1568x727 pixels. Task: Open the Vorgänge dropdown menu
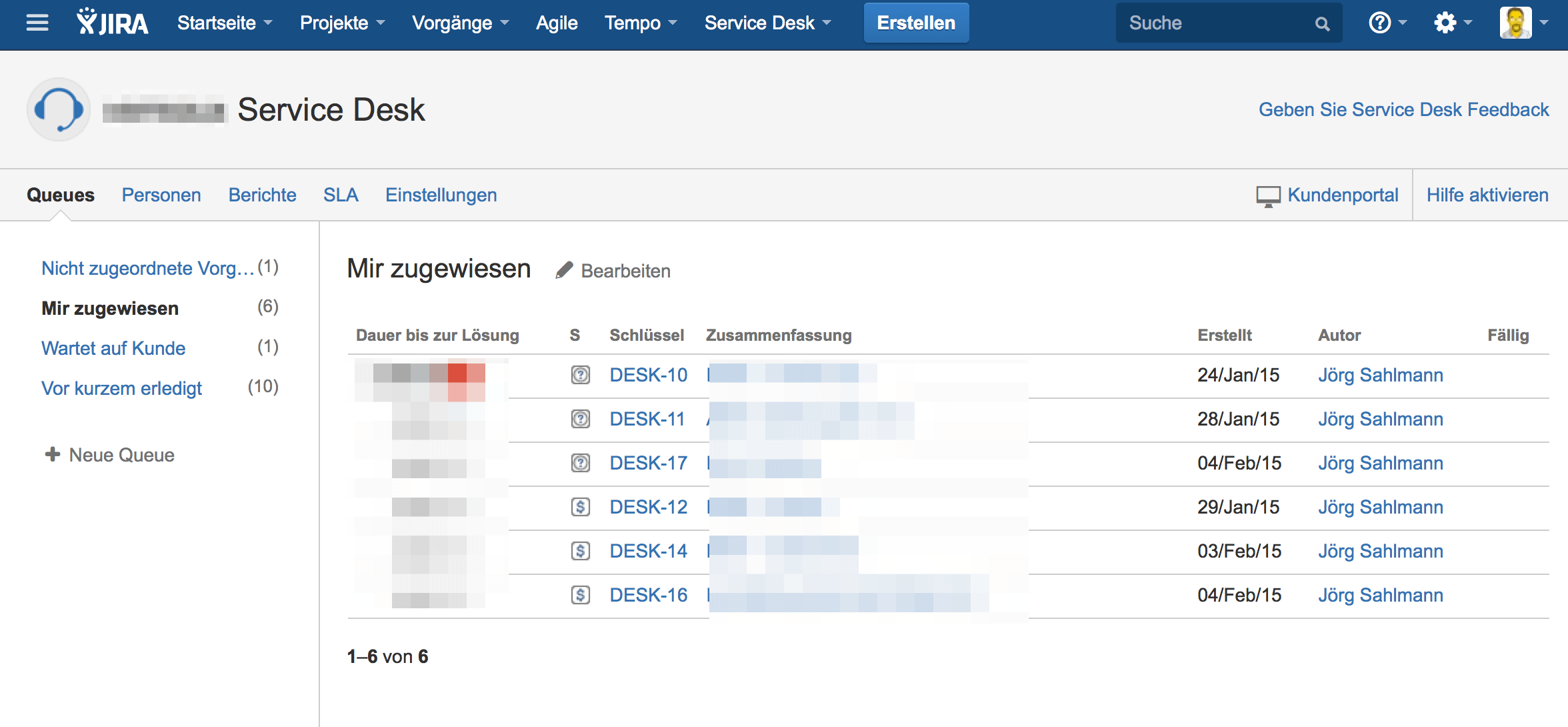click(x=460, y=23)
